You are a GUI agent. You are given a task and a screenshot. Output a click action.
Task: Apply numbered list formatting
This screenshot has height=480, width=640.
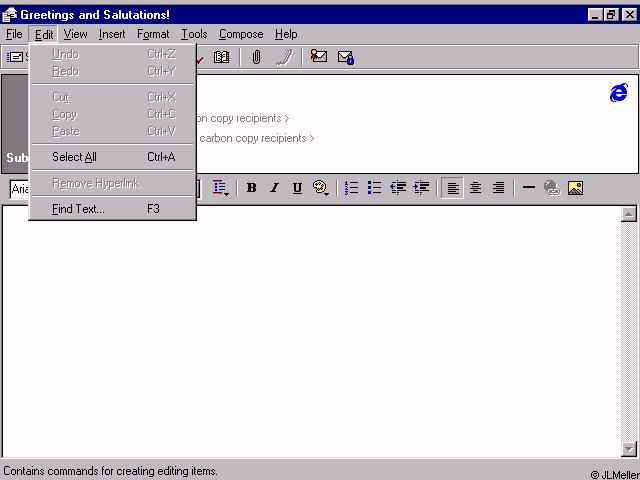pyautogui.click(x=351, y=188)
